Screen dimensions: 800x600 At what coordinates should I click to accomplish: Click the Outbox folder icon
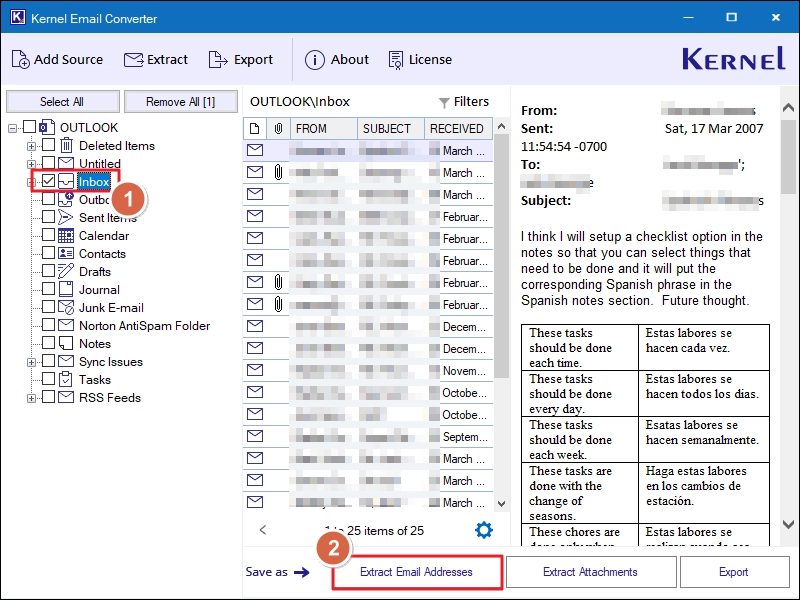66,199
